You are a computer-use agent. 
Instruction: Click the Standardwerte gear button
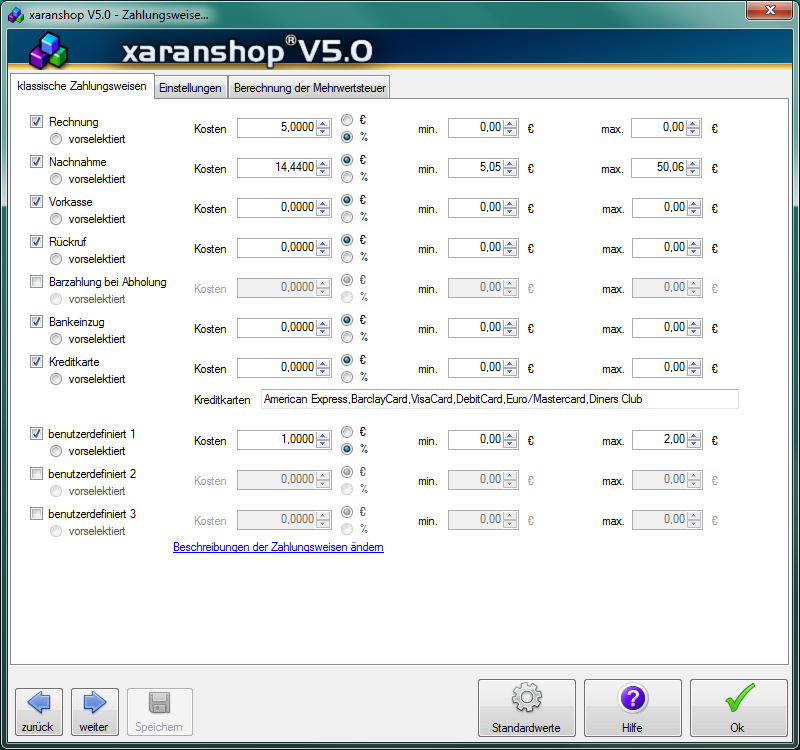click(527, 708)
